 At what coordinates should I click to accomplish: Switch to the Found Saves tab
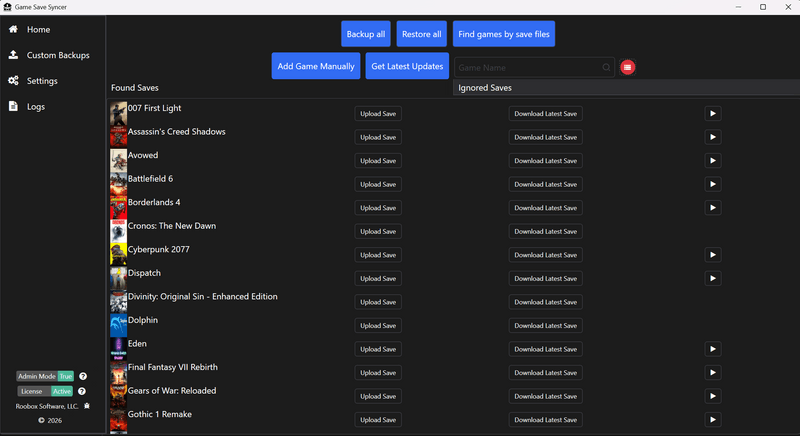(135, 88)
